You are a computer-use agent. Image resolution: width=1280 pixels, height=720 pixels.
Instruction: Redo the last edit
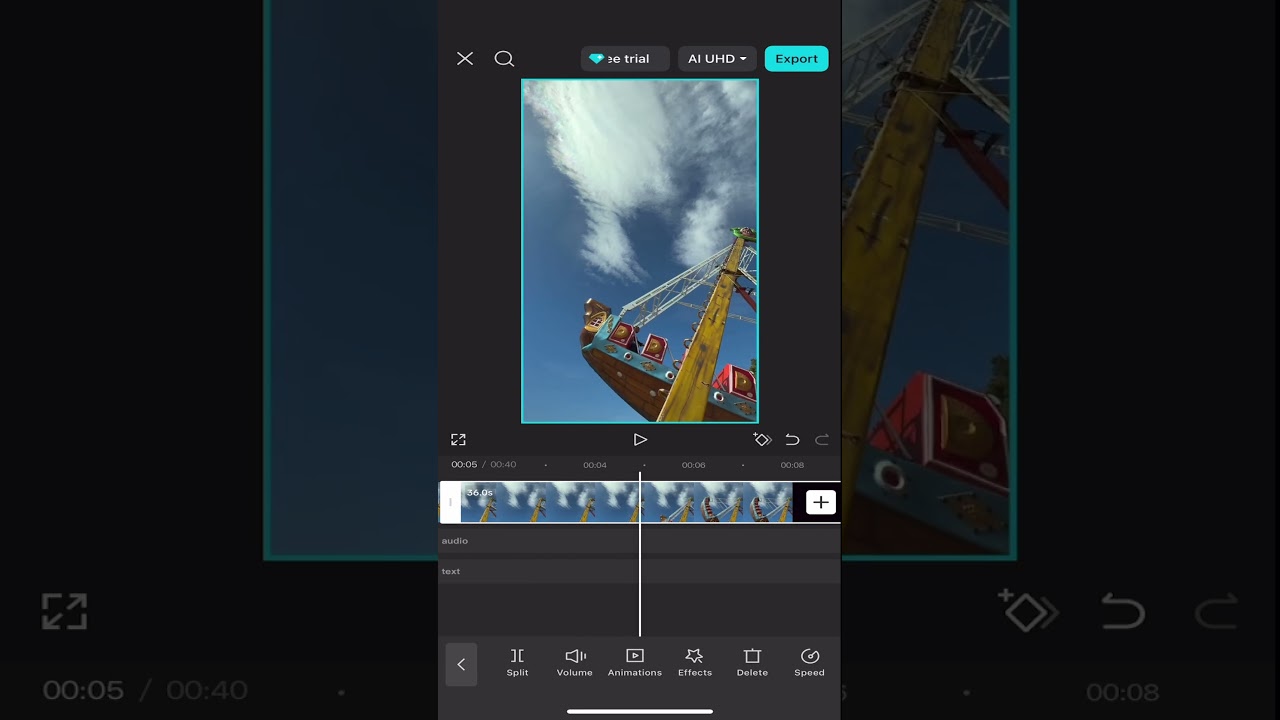point(822,440)
